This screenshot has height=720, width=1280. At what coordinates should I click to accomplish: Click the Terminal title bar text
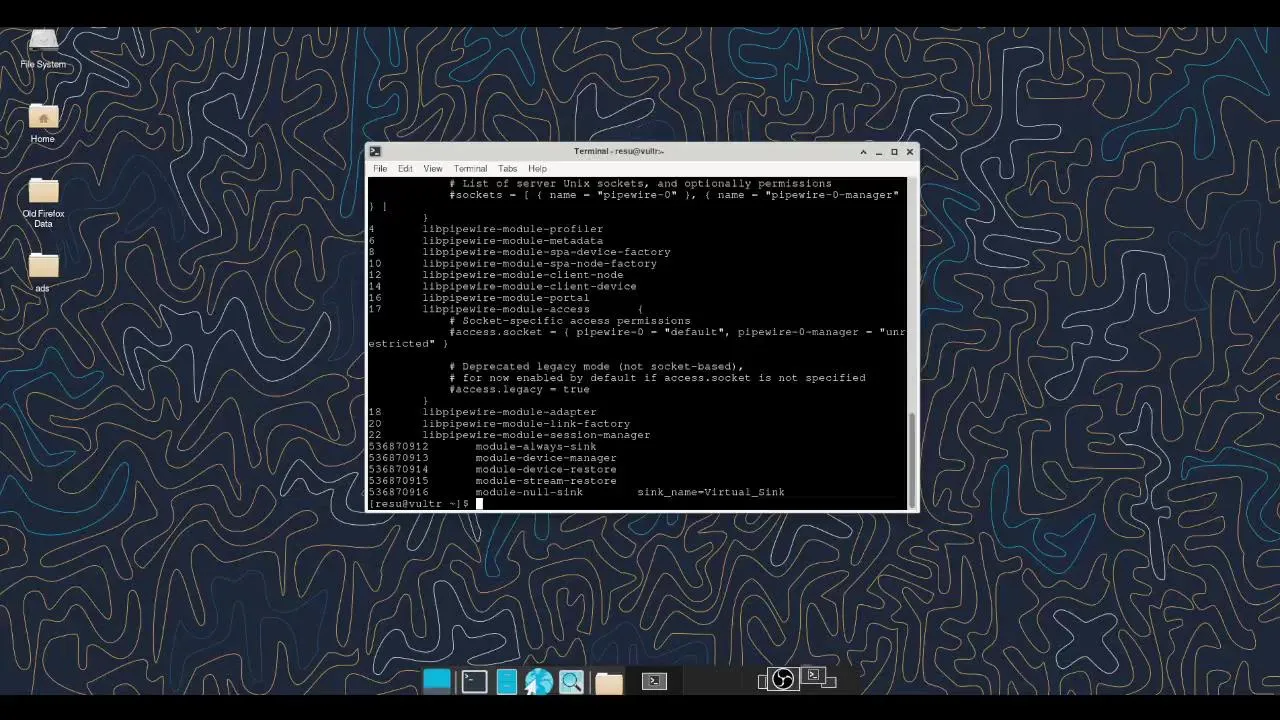619,151
